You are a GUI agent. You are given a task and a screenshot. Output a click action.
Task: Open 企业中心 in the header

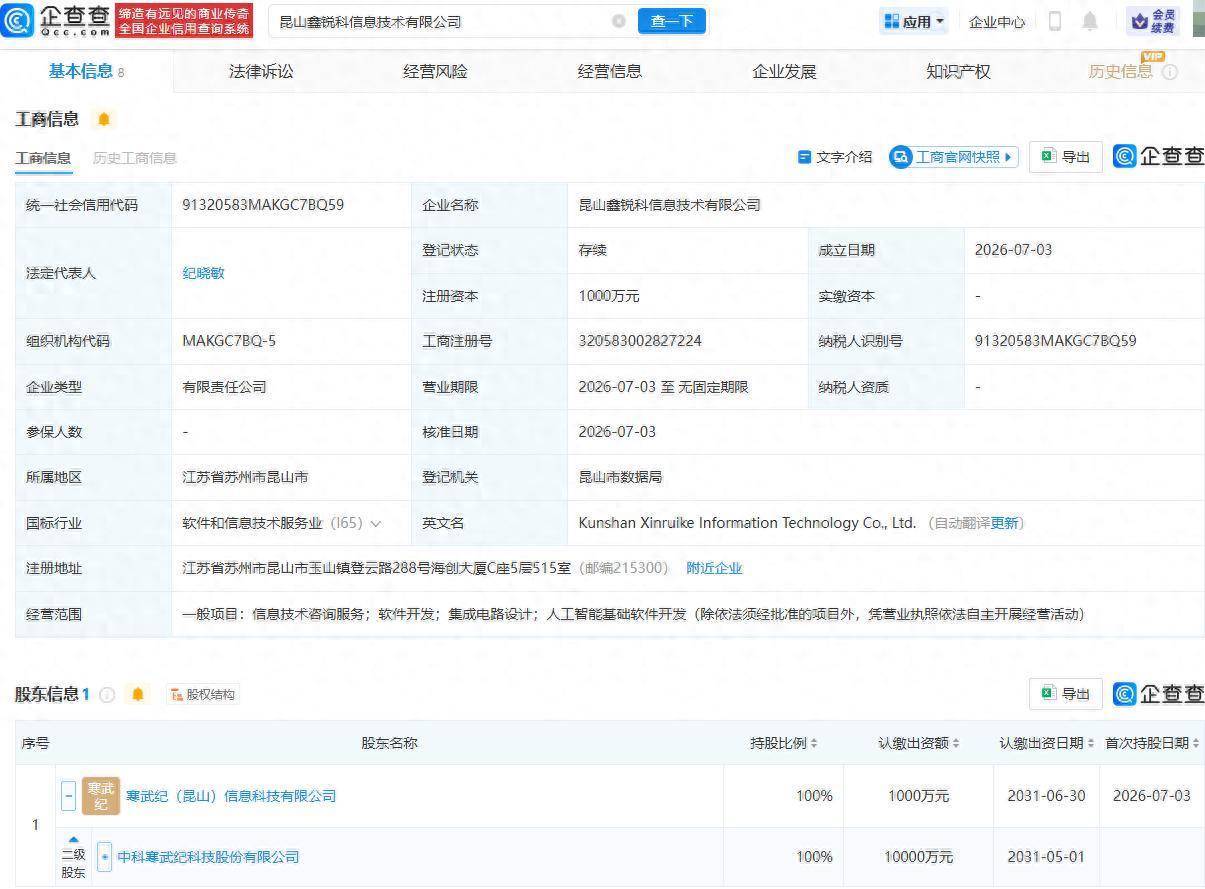(996, 22)
